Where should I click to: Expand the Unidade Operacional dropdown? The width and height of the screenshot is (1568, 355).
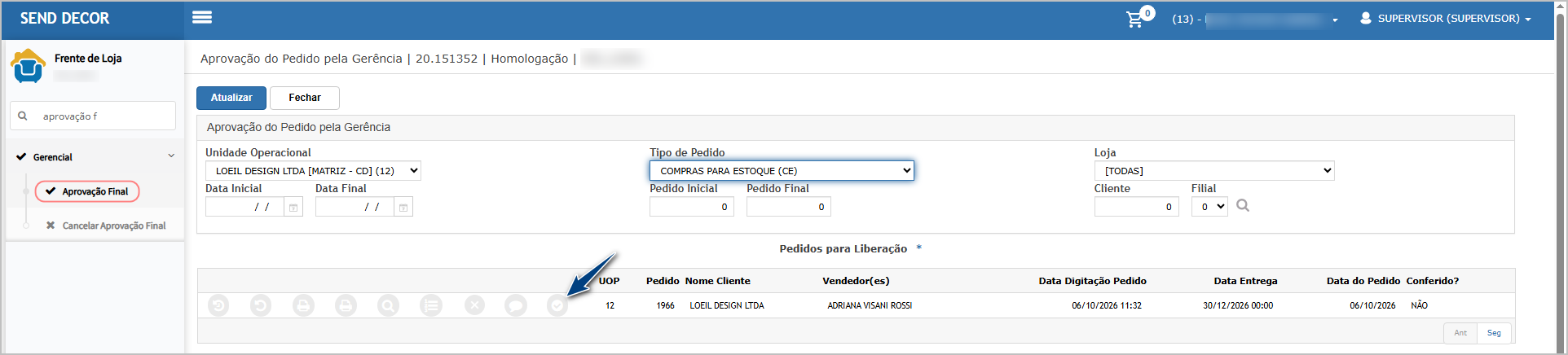313,171
